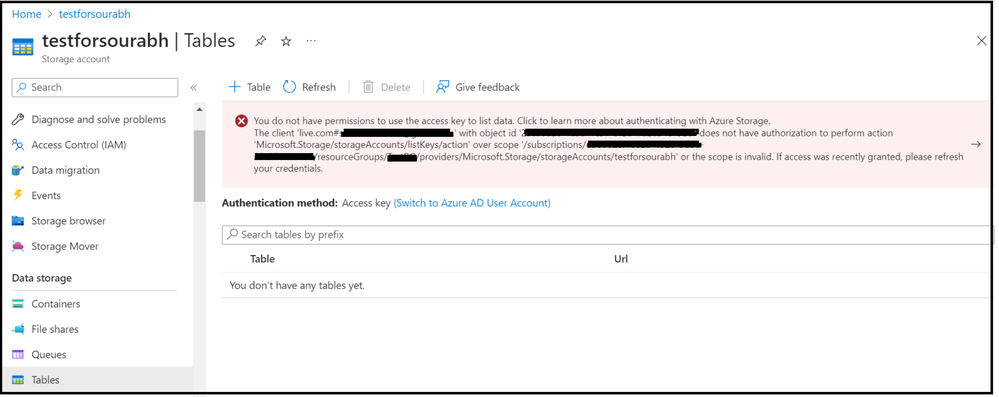Image resolution: width=999 pixels, height=397 pixels.
Task: Refresh the tables list
Action: click(x=309, y=87)
